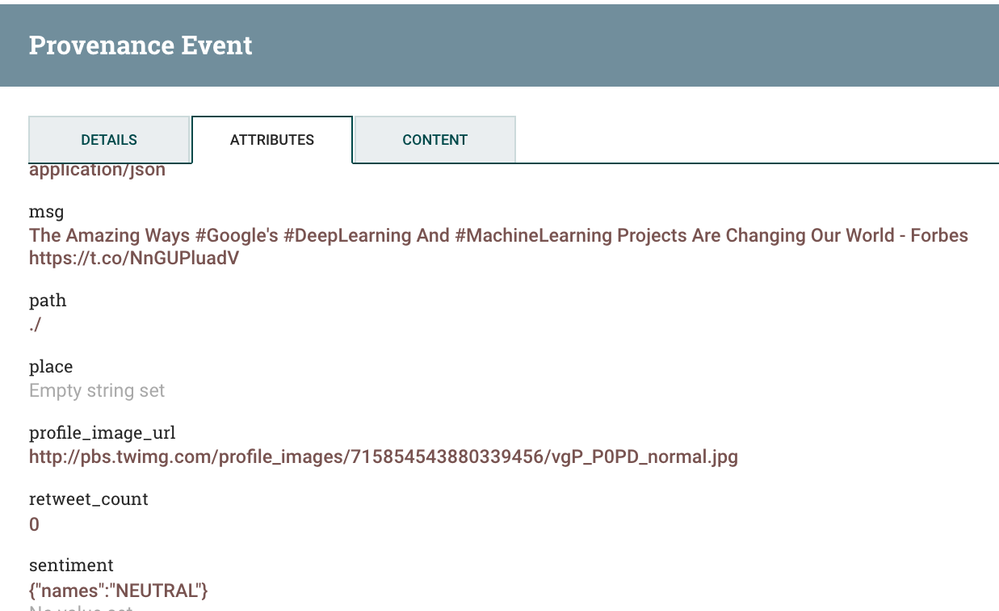Open the pbs.twimg.com profile image URL
Image resolution: width=999 pixels, height=611 pixels.
(x=383, y=457)
